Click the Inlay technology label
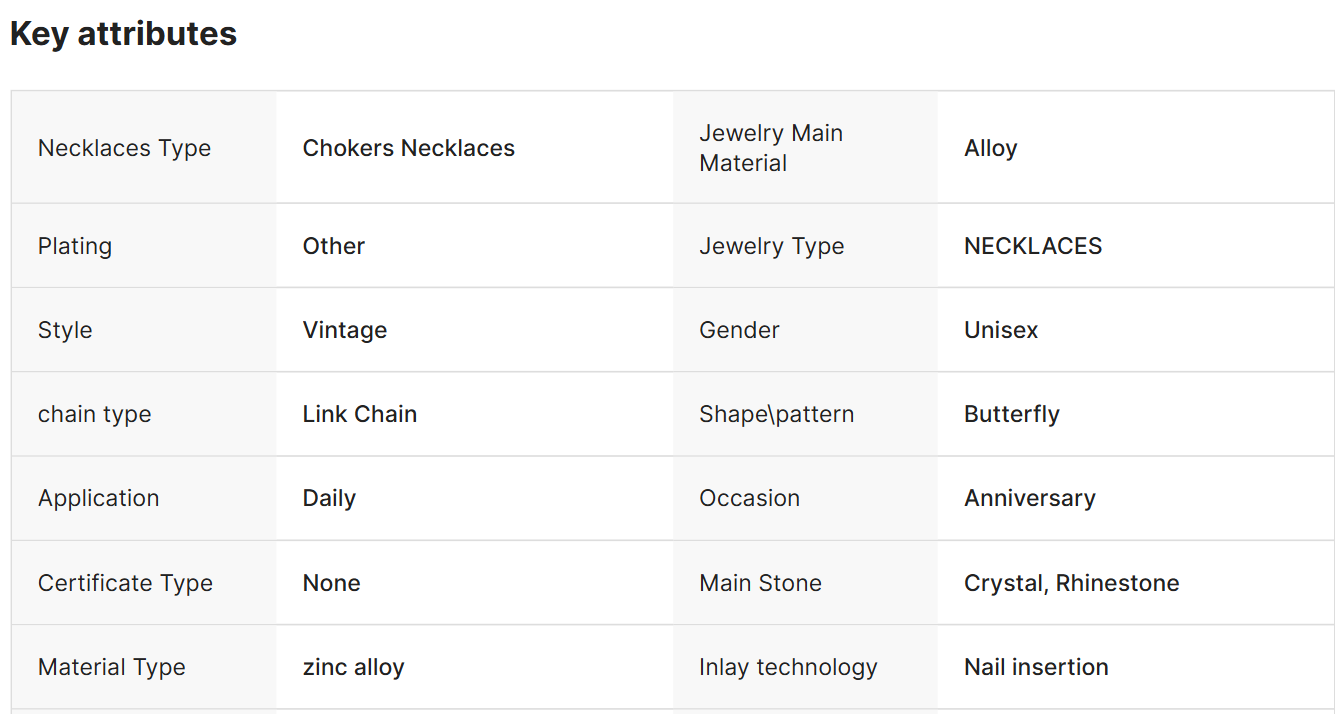 tap(788, 667)
